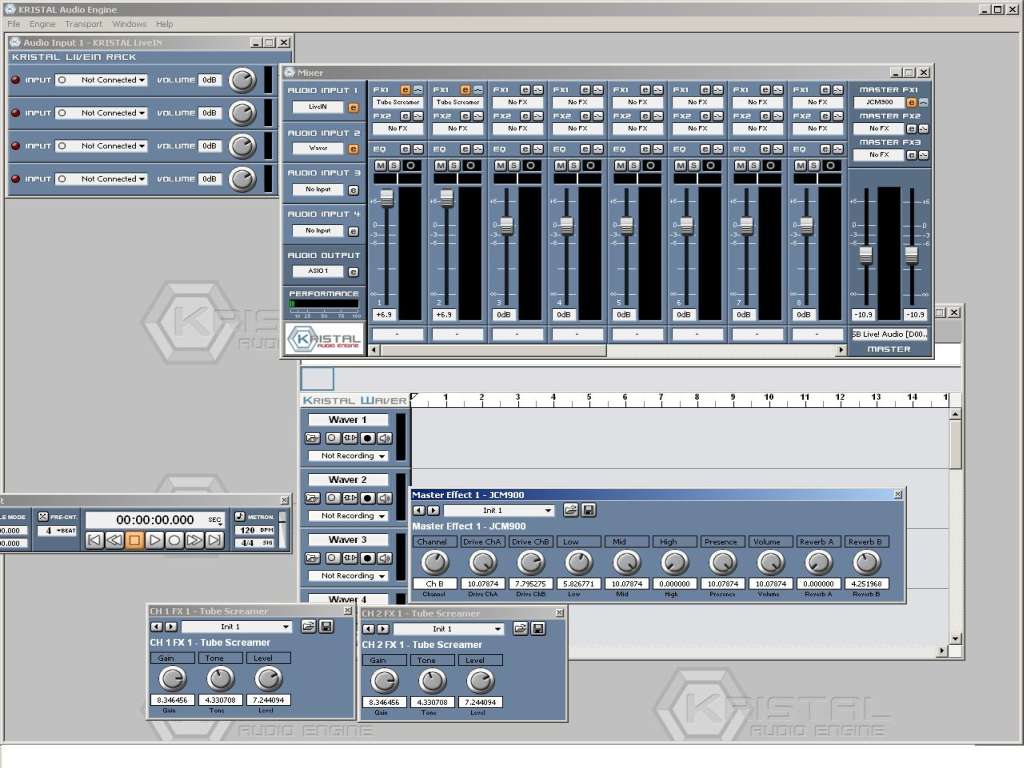
Task: Open editor for Audio Input 3
Action: click(353, 190)
